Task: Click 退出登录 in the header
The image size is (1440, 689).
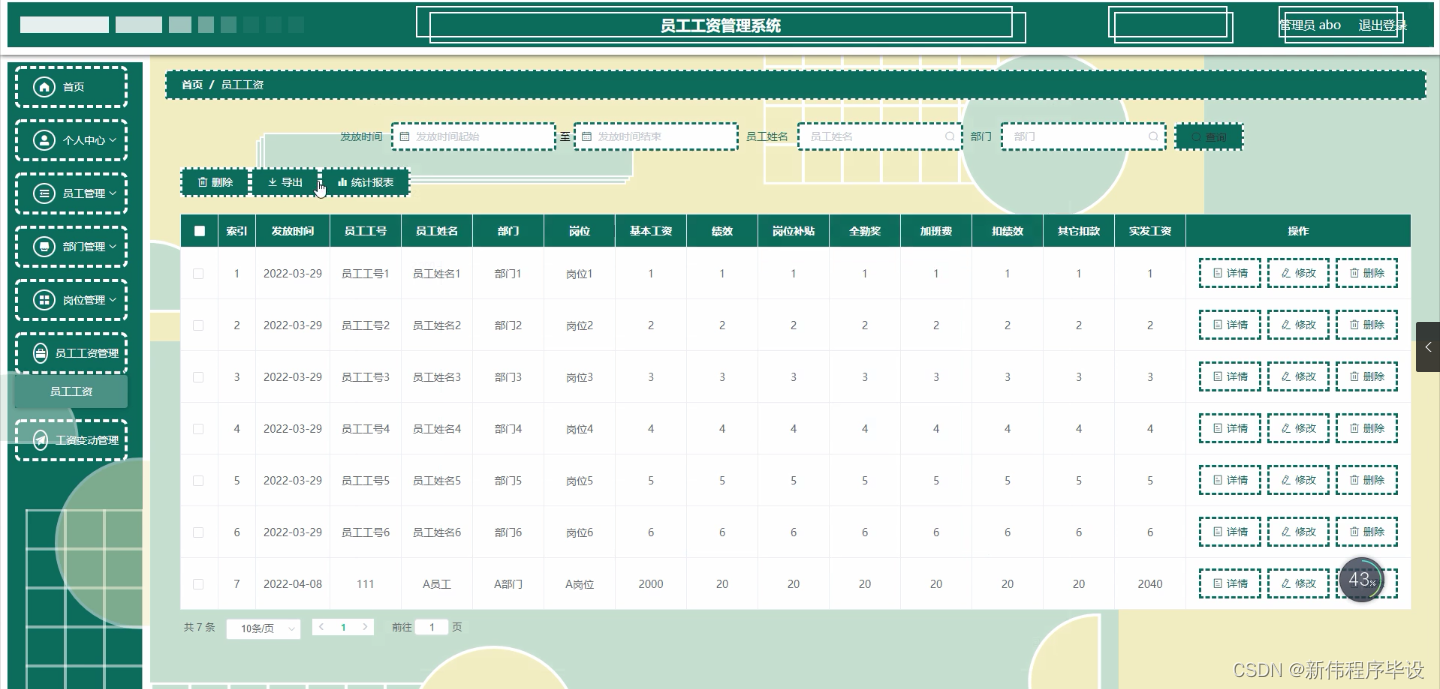Action: tap(1383, 25)
